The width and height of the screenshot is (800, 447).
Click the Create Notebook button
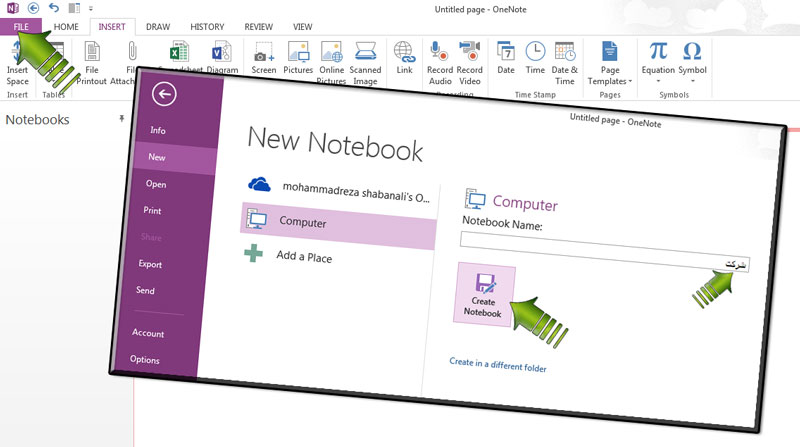pos(484,295)
